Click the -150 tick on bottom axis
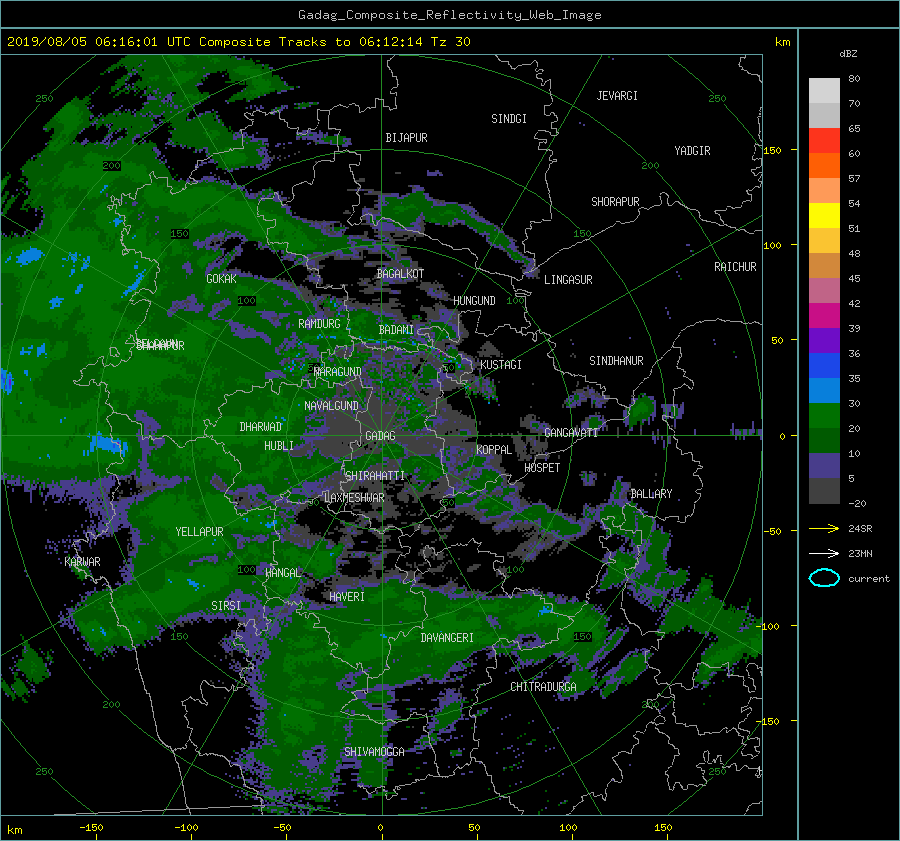This screenshot has width=900, height=841. tap(91, 828)
